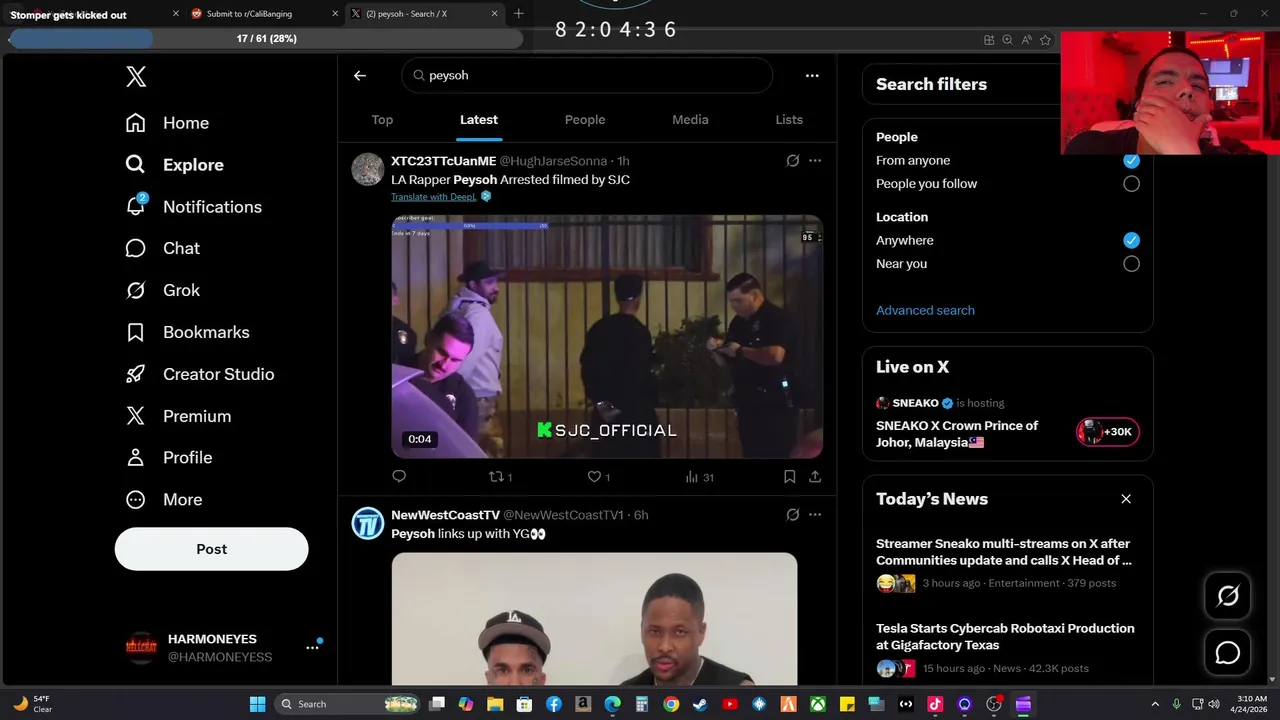
Task: Show hidden system tray icons
Action: 1155,704
